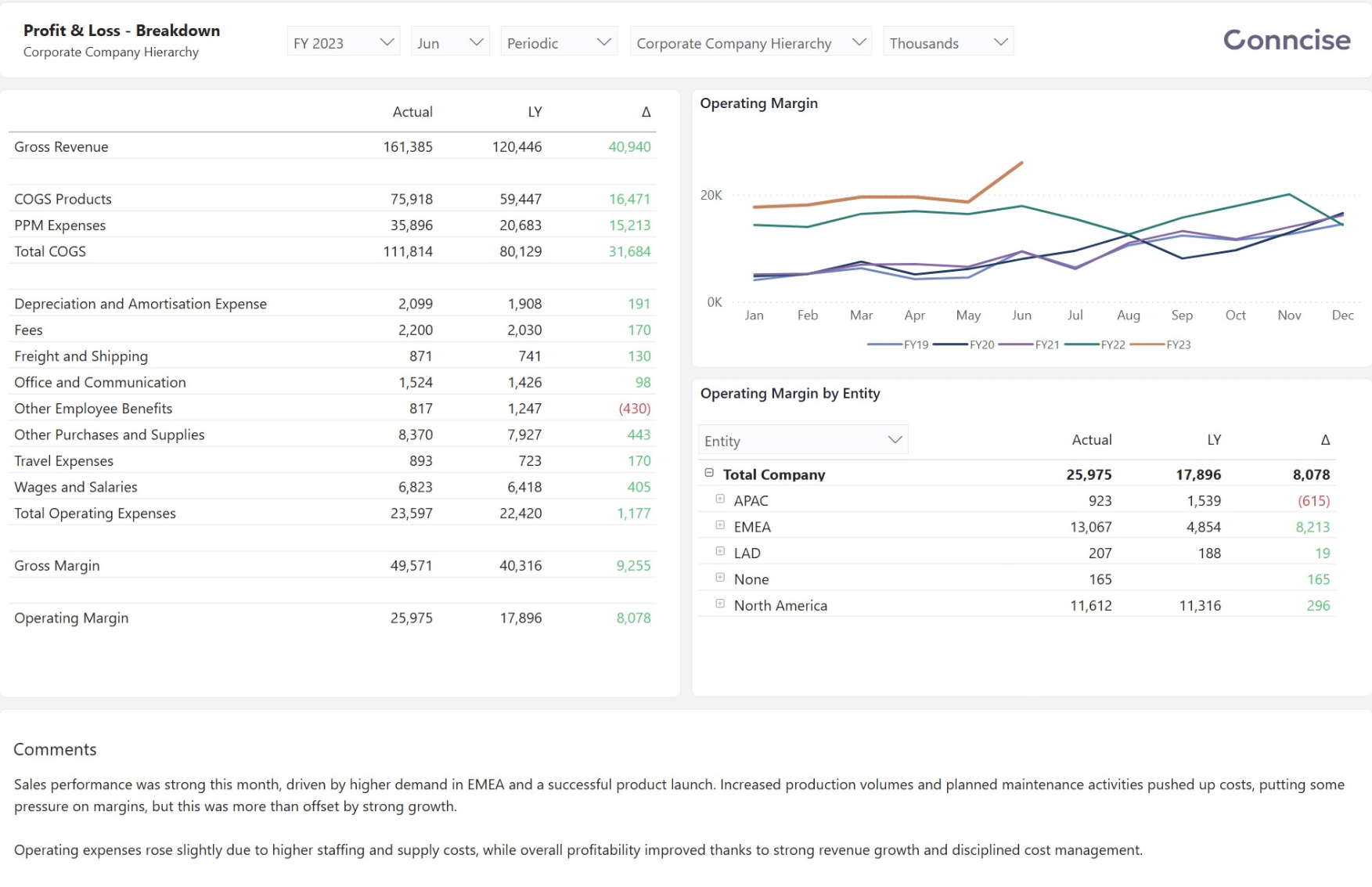Viewport: 1372px width, 887px height.
Task: Click the Profit & Loss - Breakdown title
Action: pyautogui.click(x=121, y=31)
